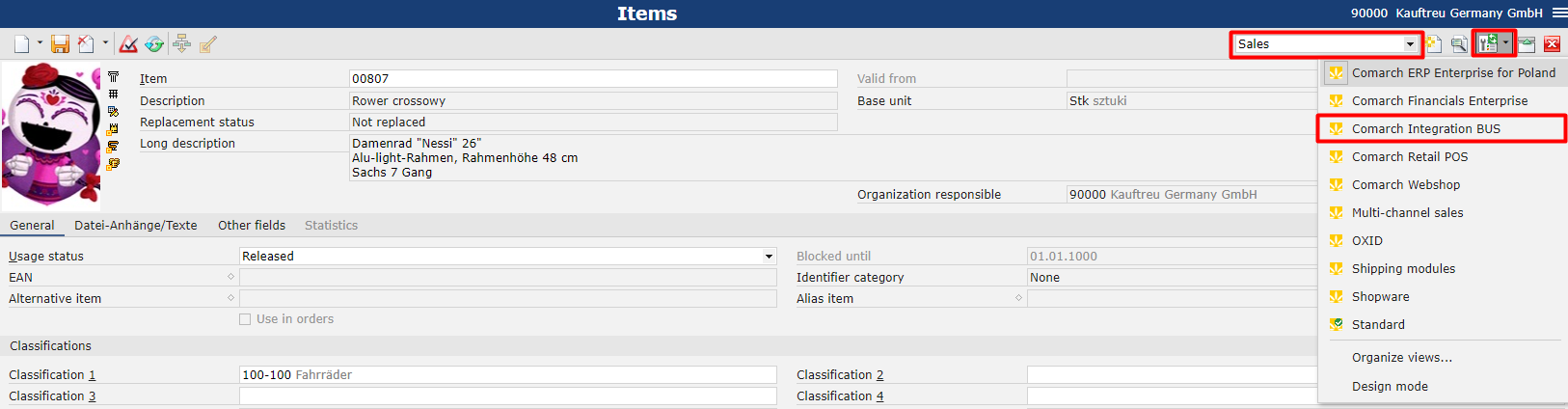Image resolution: width=1568 pixels, height=409 pixels.
Task: Open Organize views... option
Action: (x=1401, y=358)
